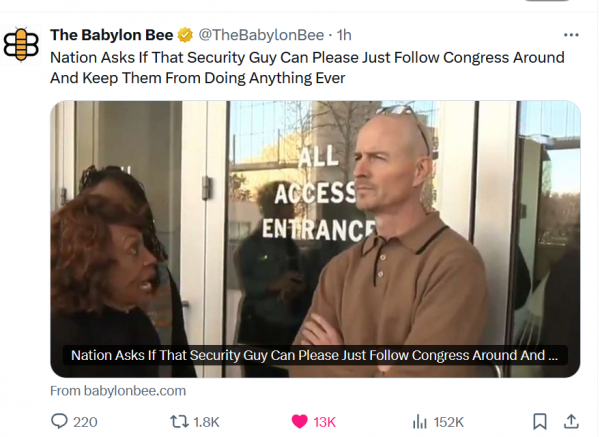600x437 pixels.
Task: Repost using the retweet arrows icon
Action: tap(179, 422)
